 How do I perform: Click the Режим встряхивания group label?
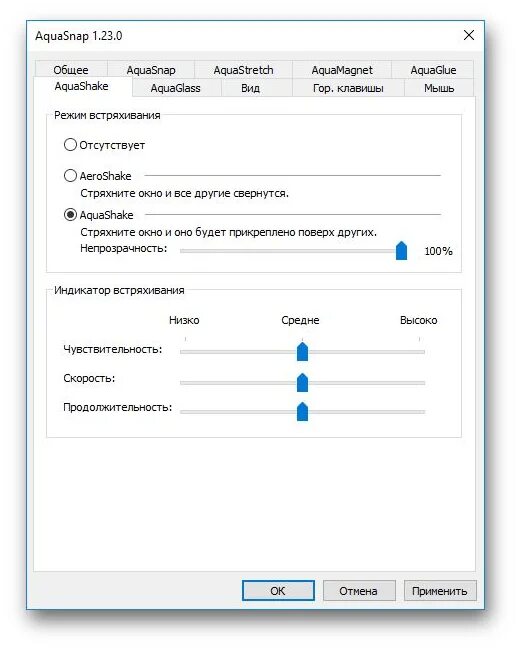point(107,115)
